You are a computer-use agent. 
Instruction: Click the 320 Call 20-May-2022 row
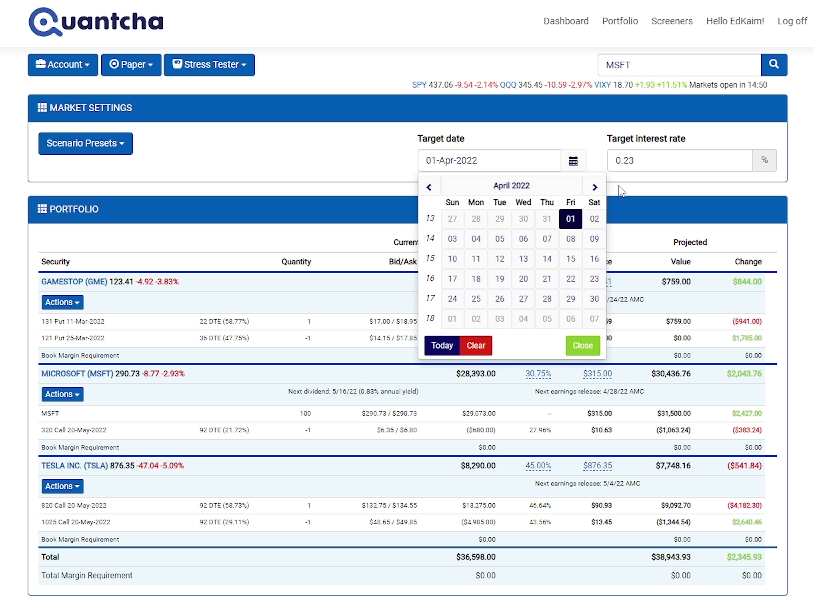pyautogui.click(x=401, y=430)
